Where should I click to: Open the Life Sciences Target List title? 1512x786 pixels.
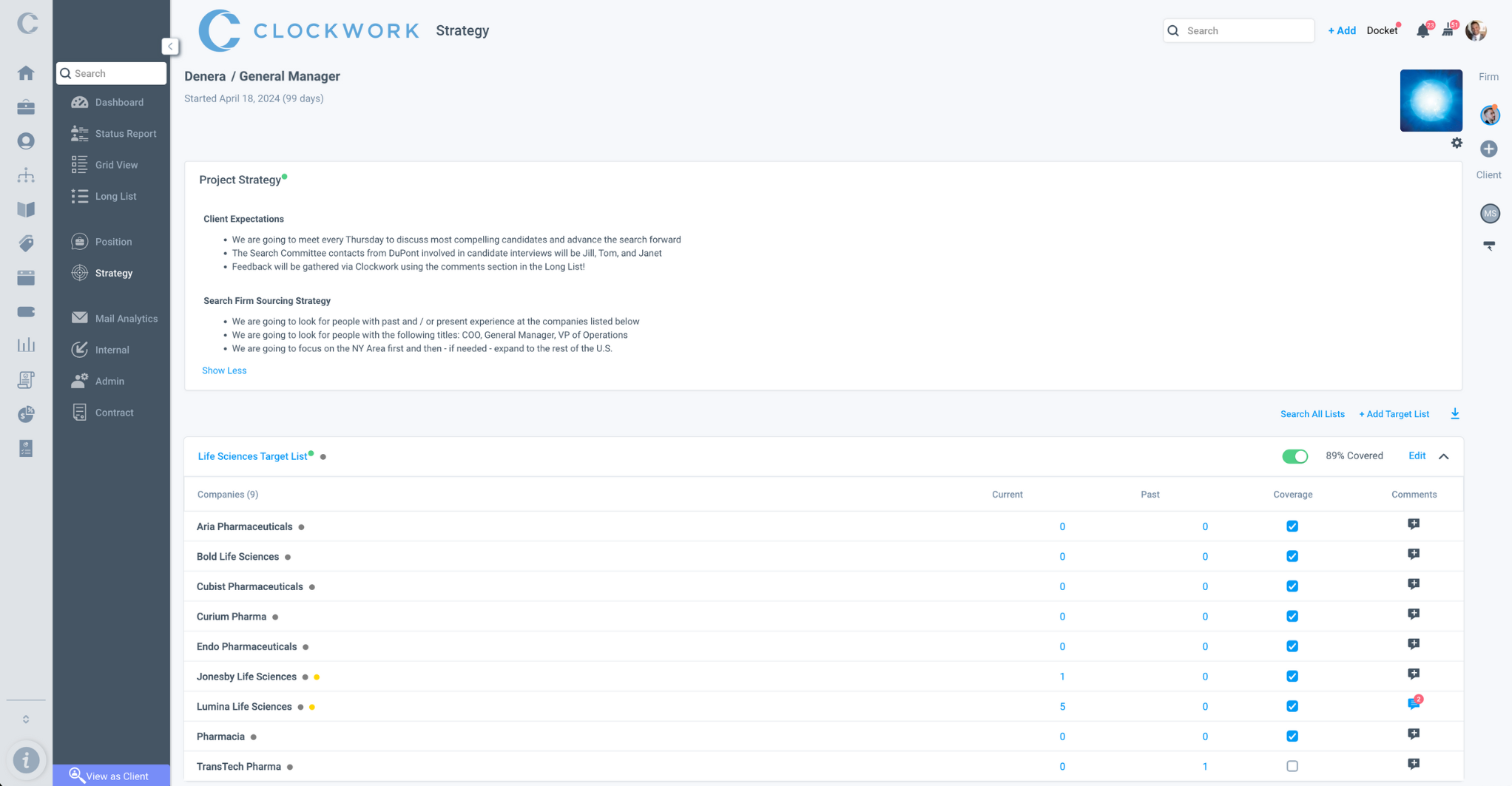pyautogui.click(x=252, y=456)
